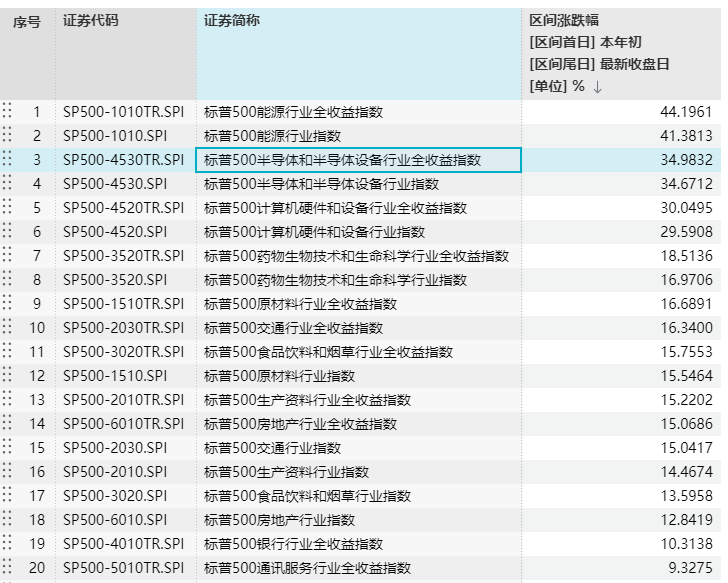The height and width of the screenshot is (583, 728).
Task: Select name 标普500原材料行业全收益指数
Action: coord(300,304)
